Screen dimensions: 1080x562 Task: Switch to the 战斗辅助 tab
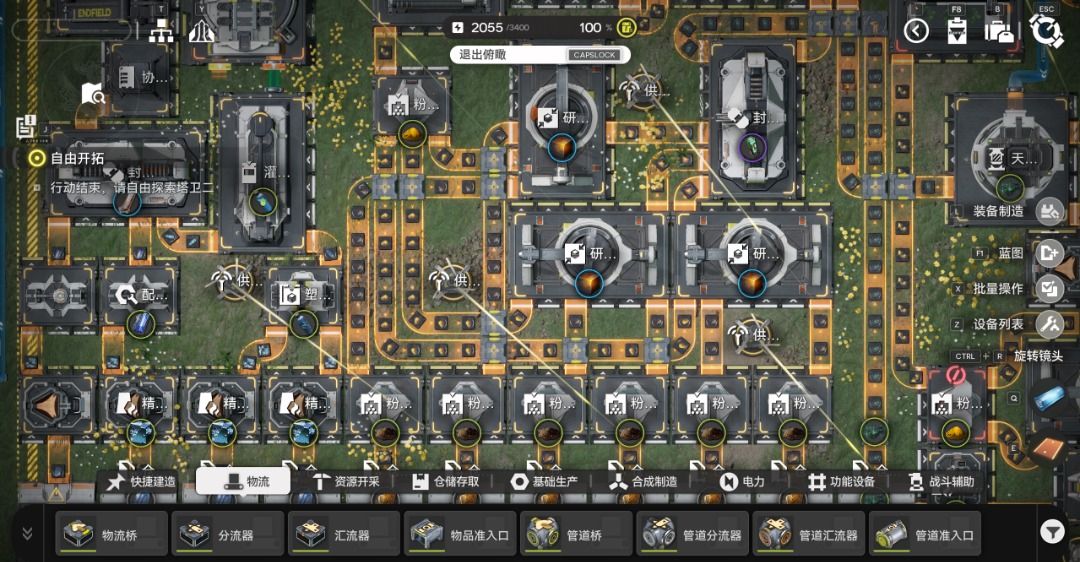click(x=941, y=481)
